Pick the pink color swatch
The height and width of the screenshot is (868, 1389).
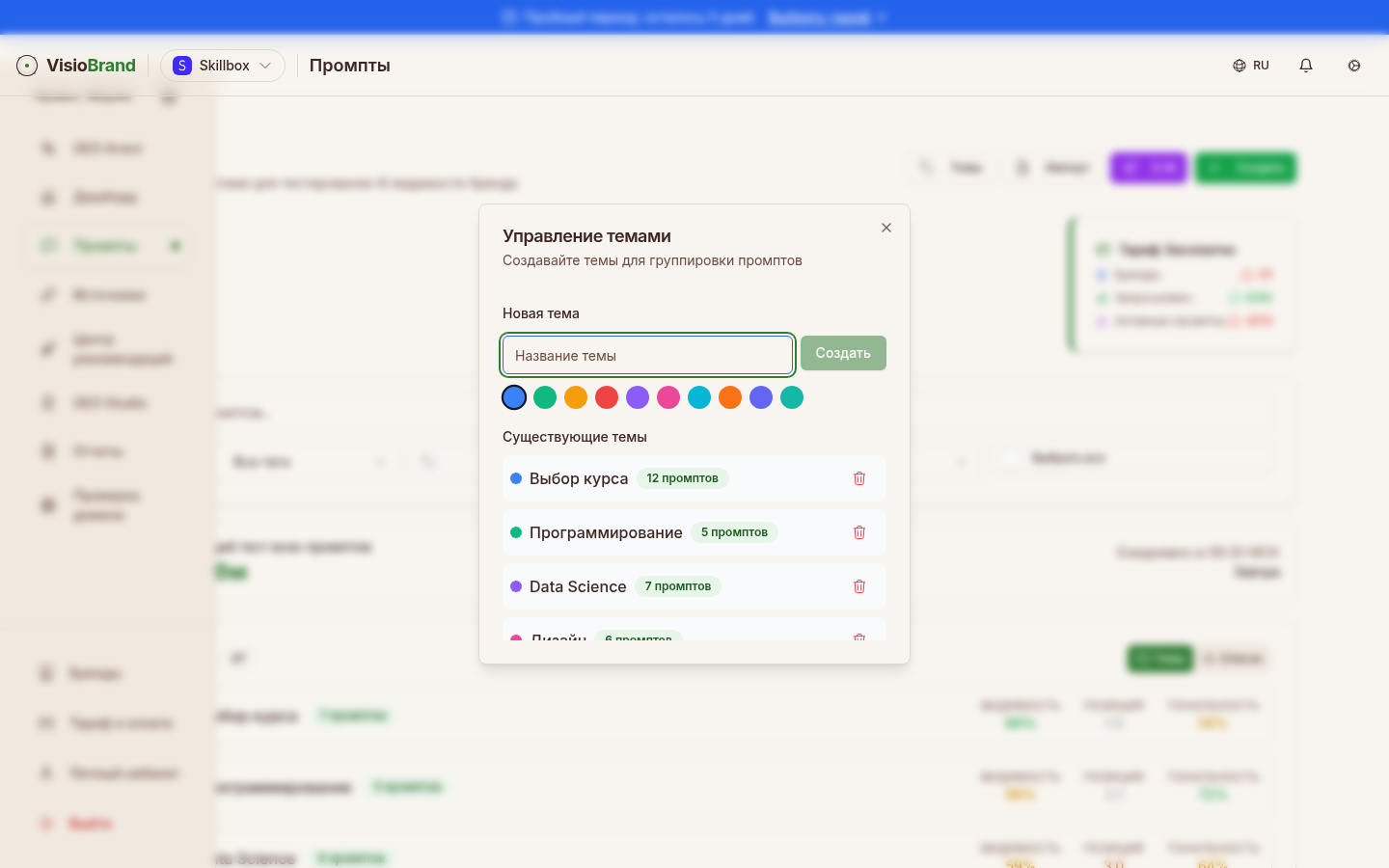click(668, 397)
